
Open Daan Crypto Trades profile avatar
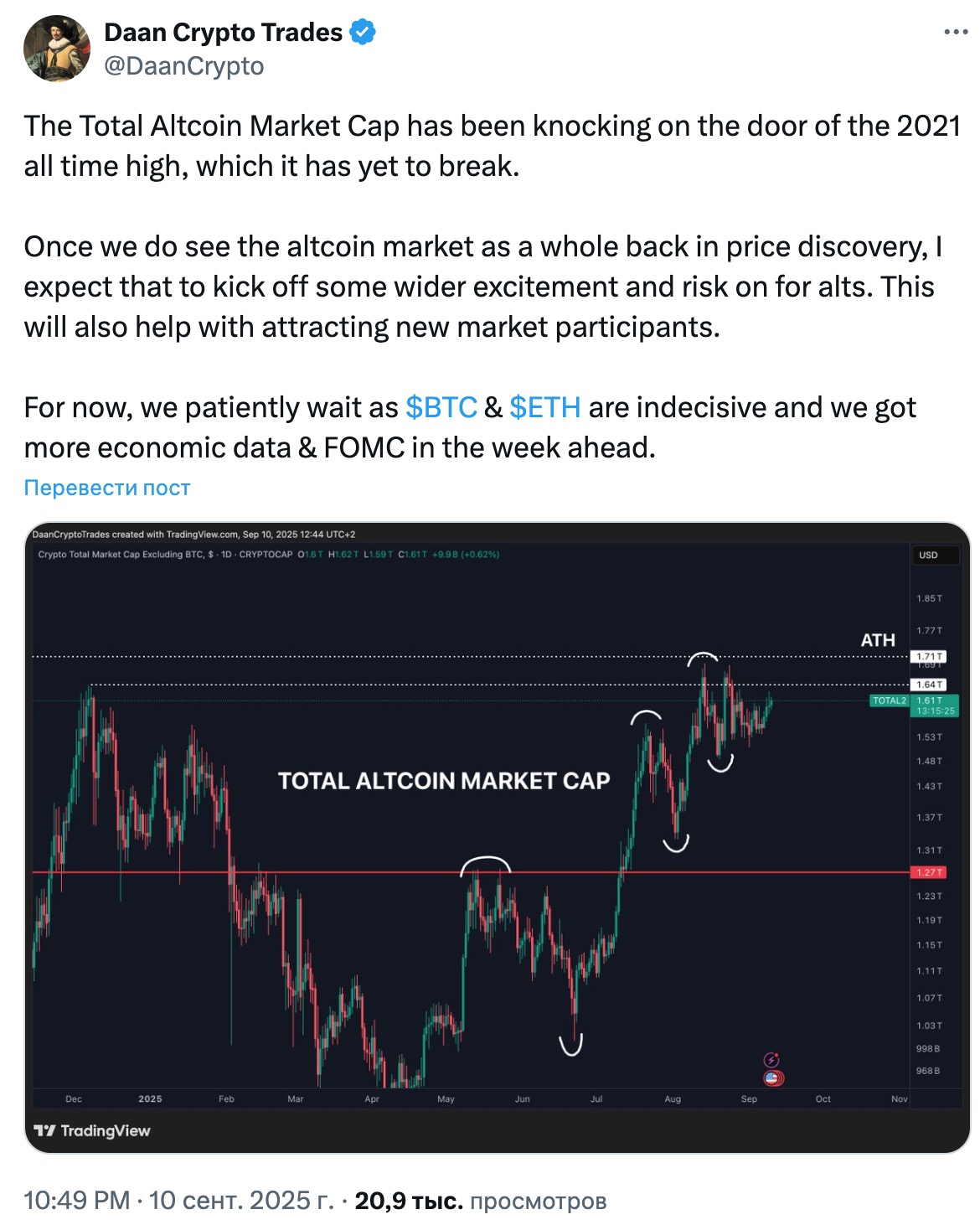click(x=57, y=49)
